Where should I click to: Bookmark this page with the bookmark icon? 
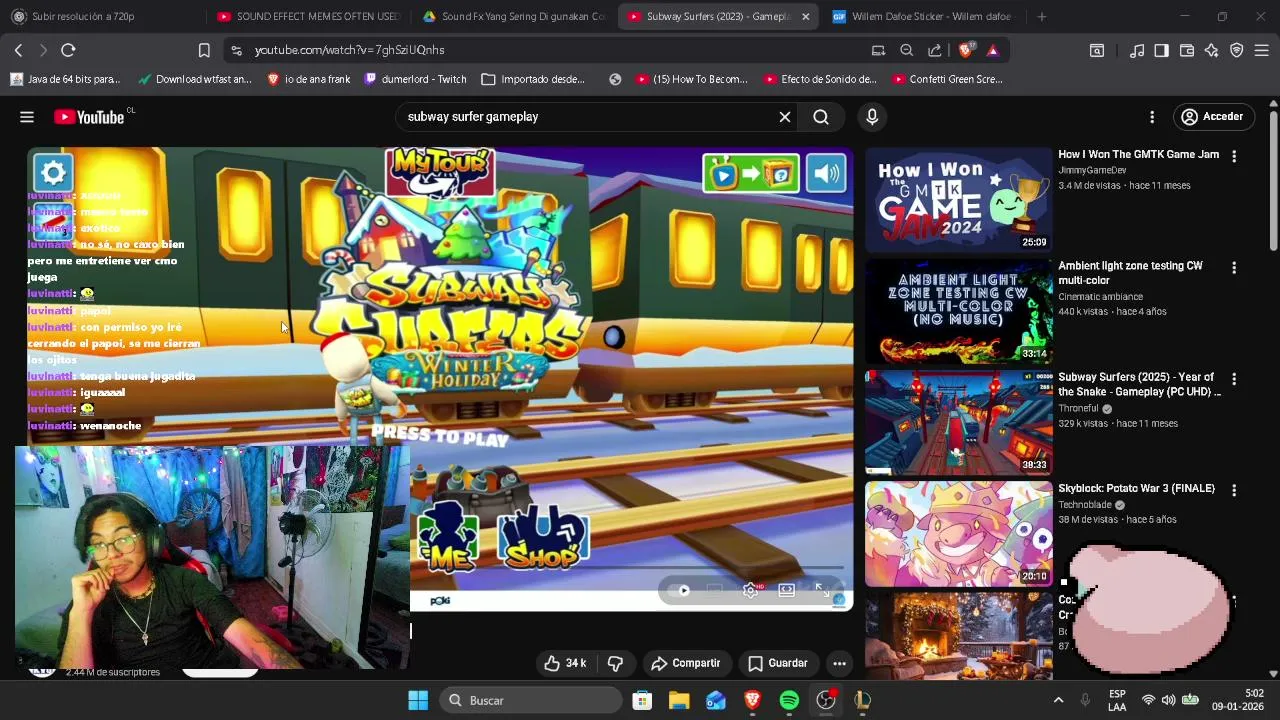[x=204, y=50]
